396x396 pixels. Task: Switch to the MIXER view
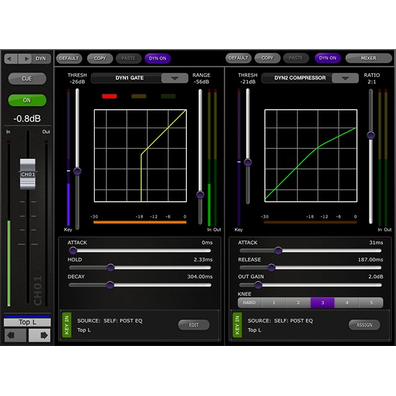(x=368, y=58)
